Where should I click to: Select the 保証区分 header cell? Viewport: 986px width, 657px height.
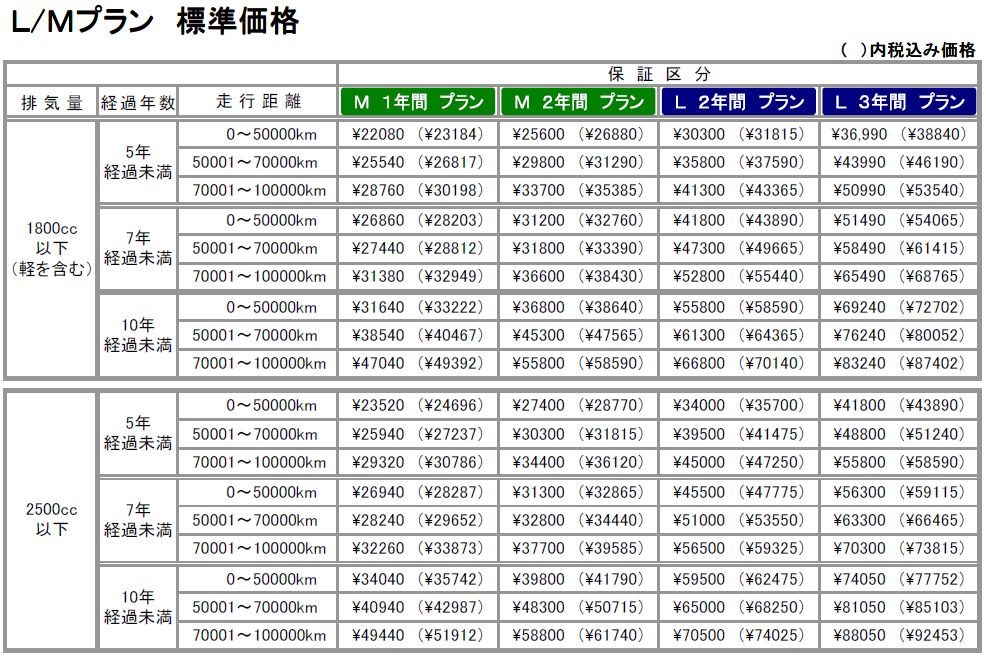pyautogui.click(x=658, y=74)
